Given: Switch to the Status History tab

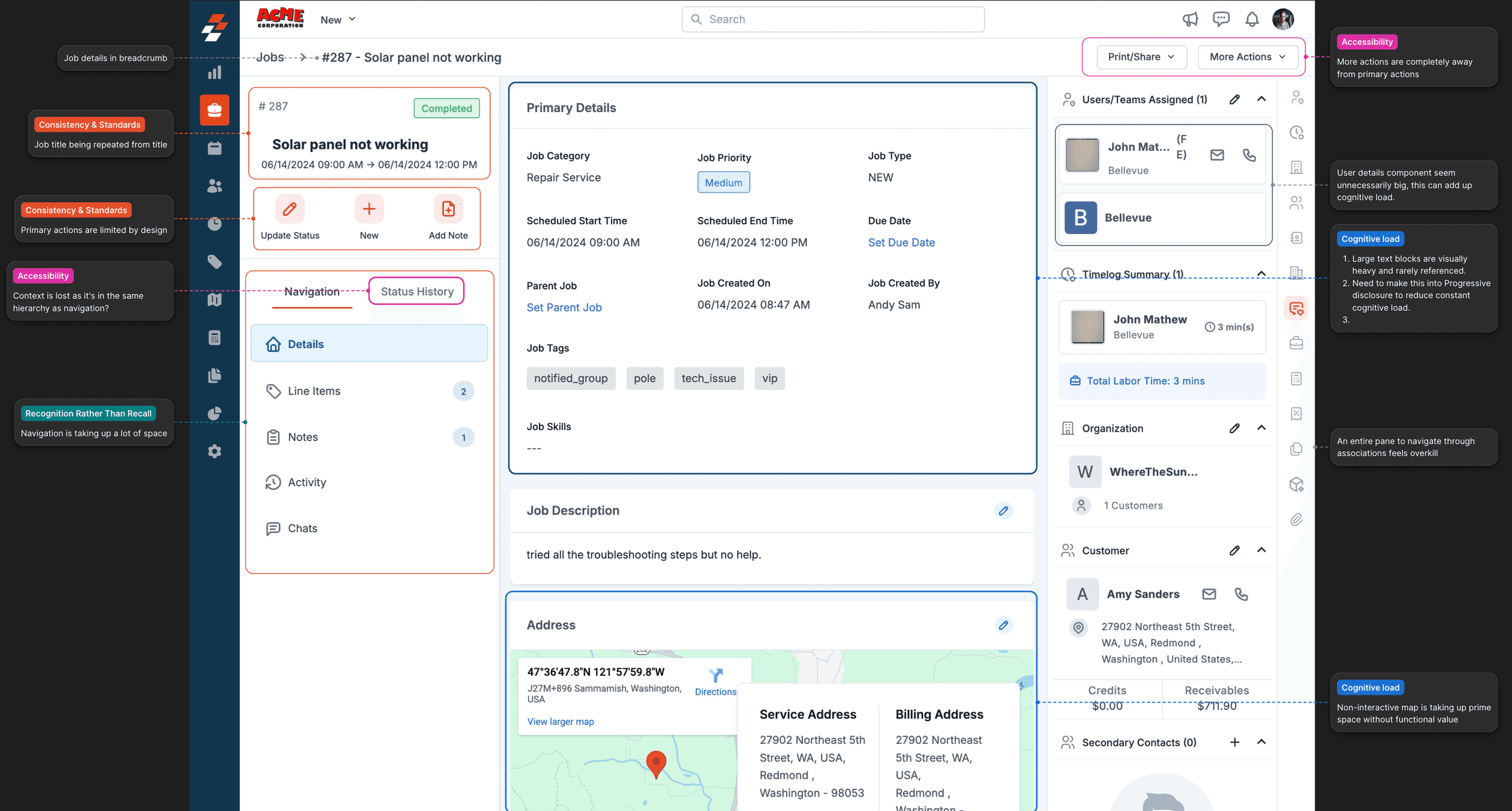Looking at the screenshot, I should coord(417,291).
